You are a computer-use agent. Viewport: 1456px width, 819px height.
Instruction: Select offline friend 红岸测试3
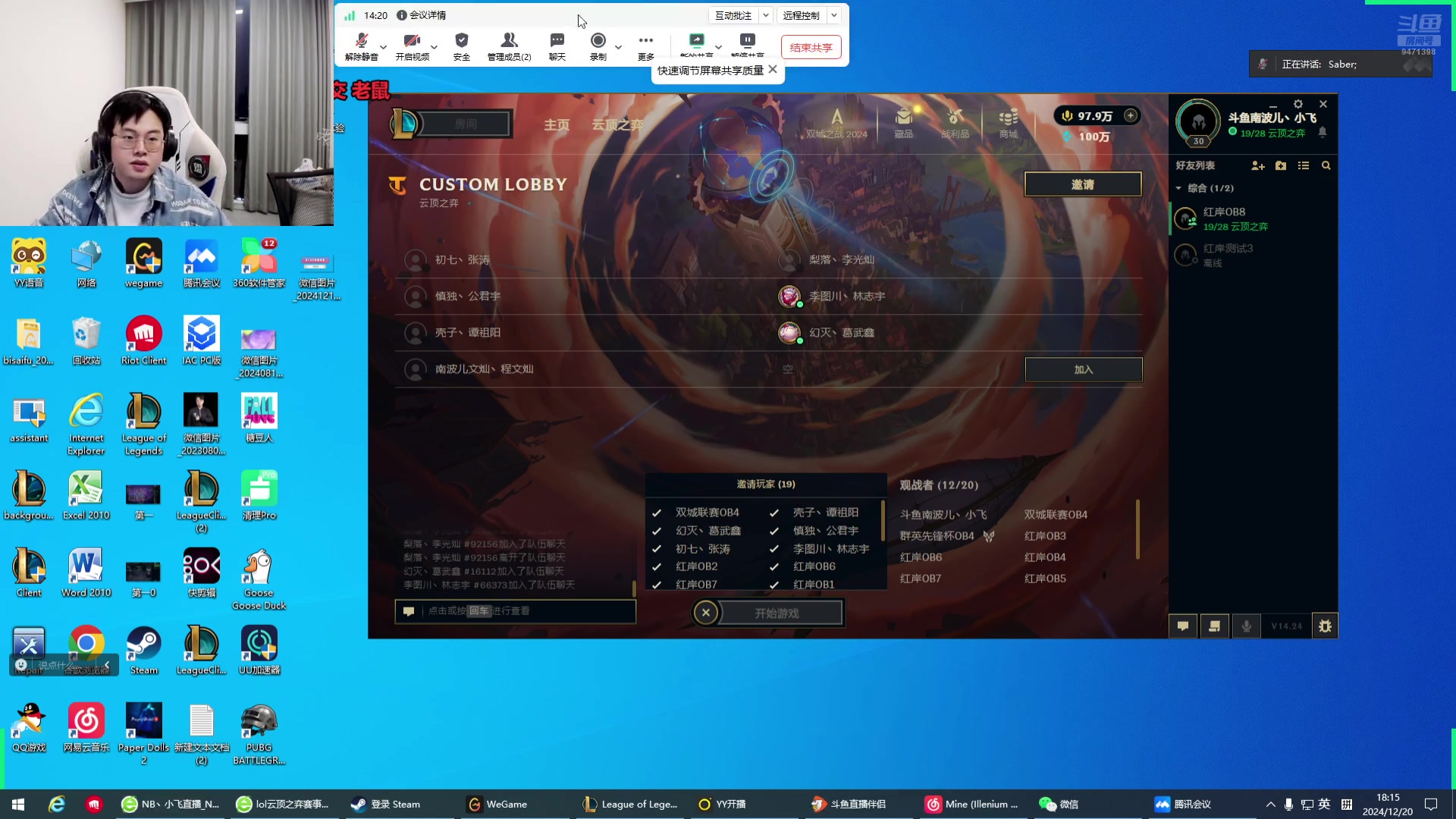coord(1253,255)
